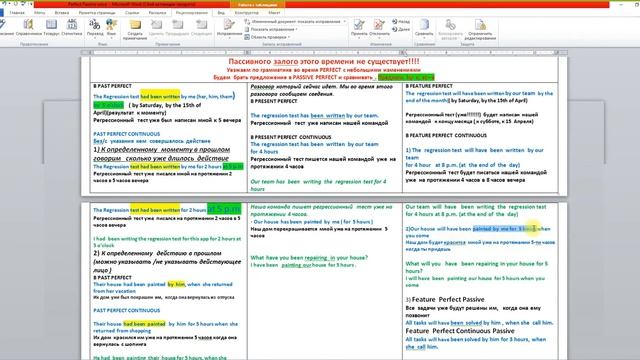Viewport: 640px width, 360px height.
Task: Open the Язык language menu
Action: pos(111,28)
